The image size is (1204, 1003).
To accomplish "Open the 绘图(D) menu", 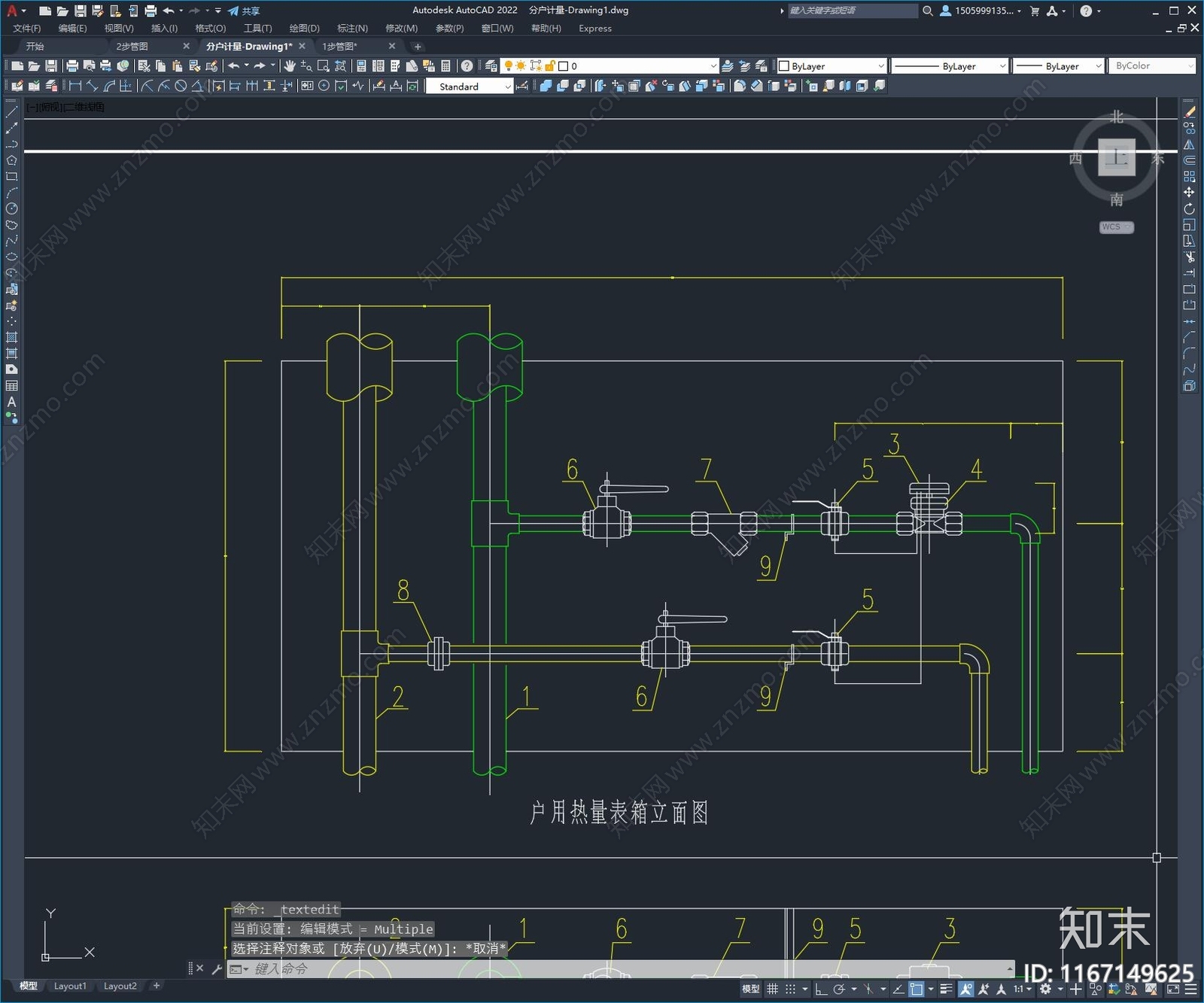I will [x=305, y=29].
